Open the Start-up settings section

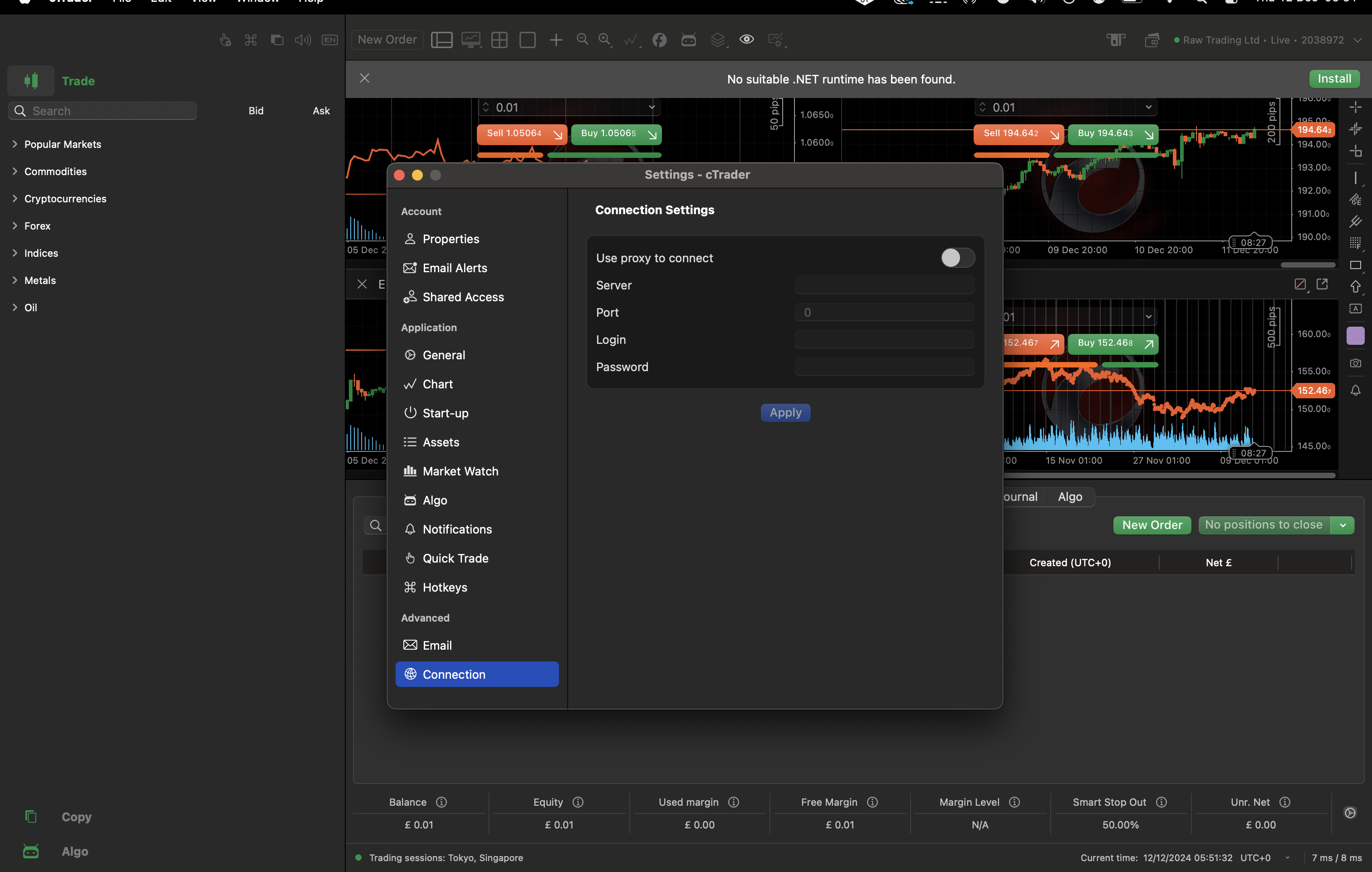477,413
